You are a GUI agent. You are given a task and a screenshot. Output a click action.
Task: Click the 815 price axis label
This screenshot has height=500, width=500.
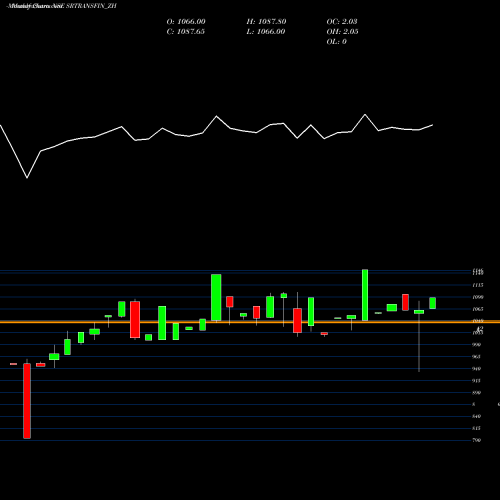[x=477, y=428]
